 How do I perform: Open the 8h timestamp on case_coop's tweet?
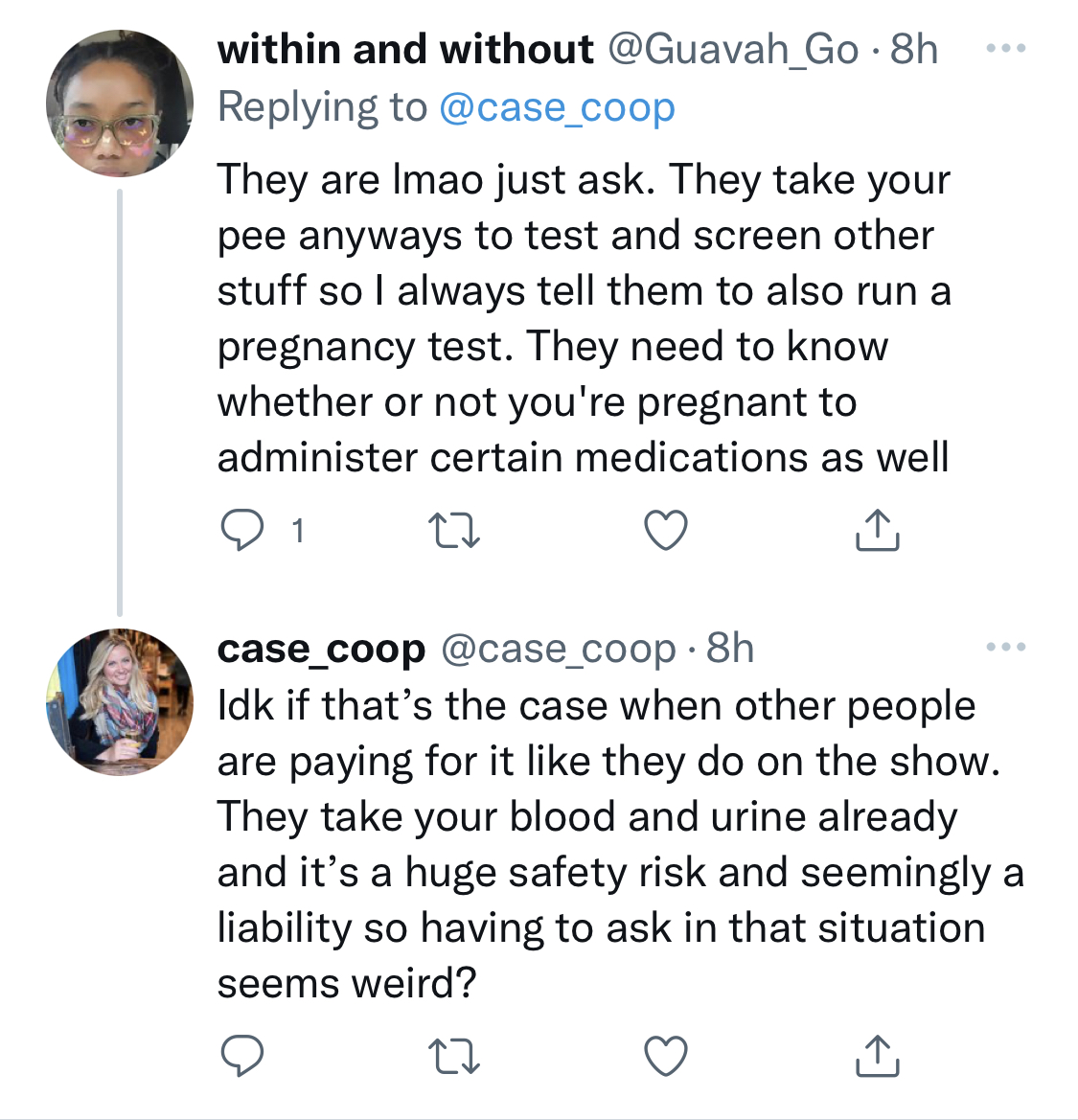click(730, 648)
